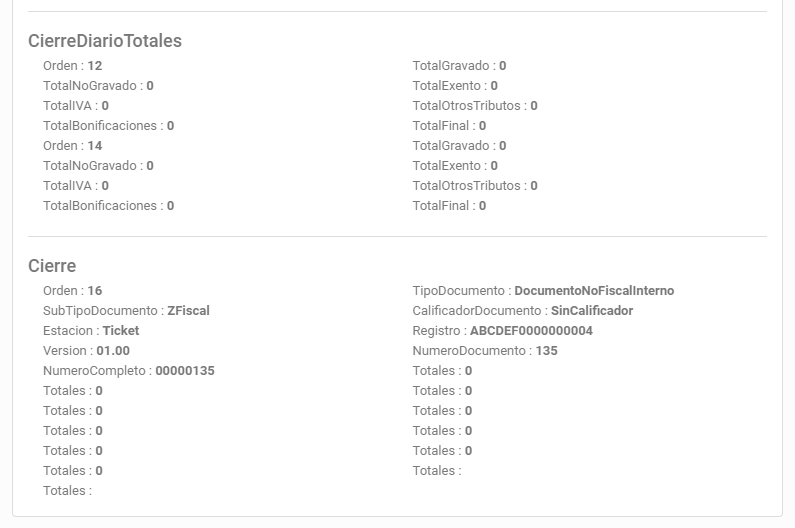Click the NumeroDocumento value 135
Screen dimensions: 795x528
[547, 351]
